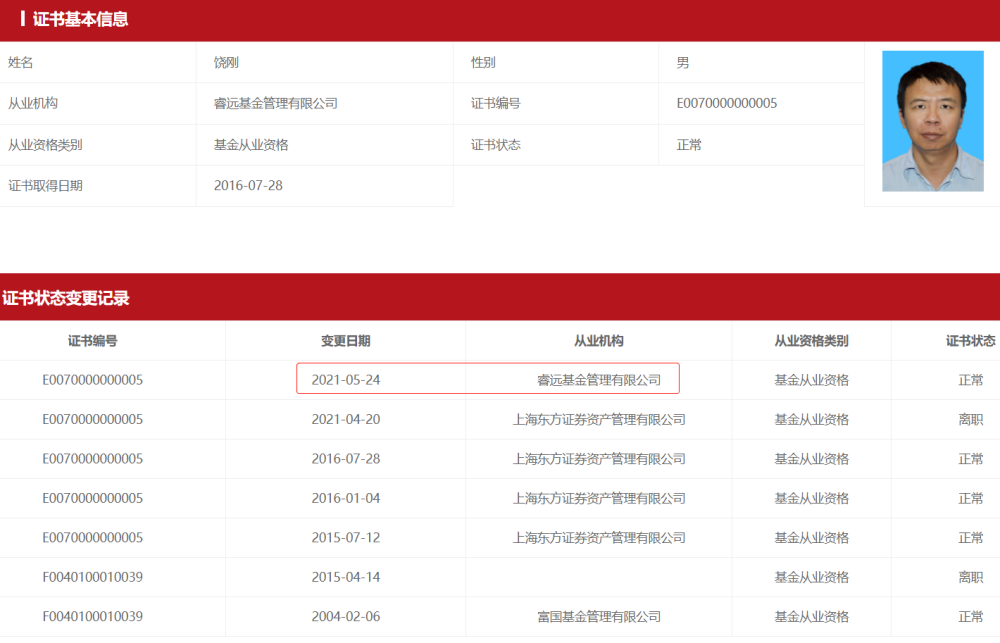Select the change date 2021-04-20
This screenshot has width=1000, height=643.
pyautogui.click(x=346, y=420)
